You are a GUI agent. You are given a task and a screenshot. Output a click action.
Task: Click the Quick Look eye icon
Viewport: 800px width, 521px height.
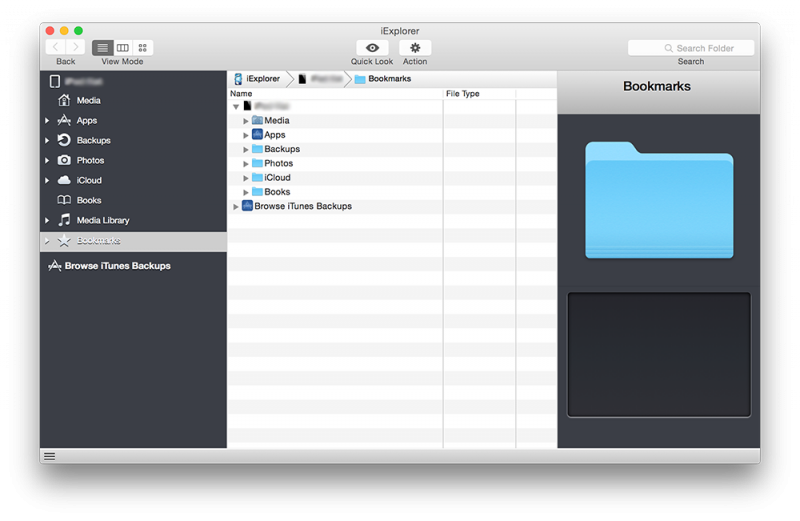point(372,48)
